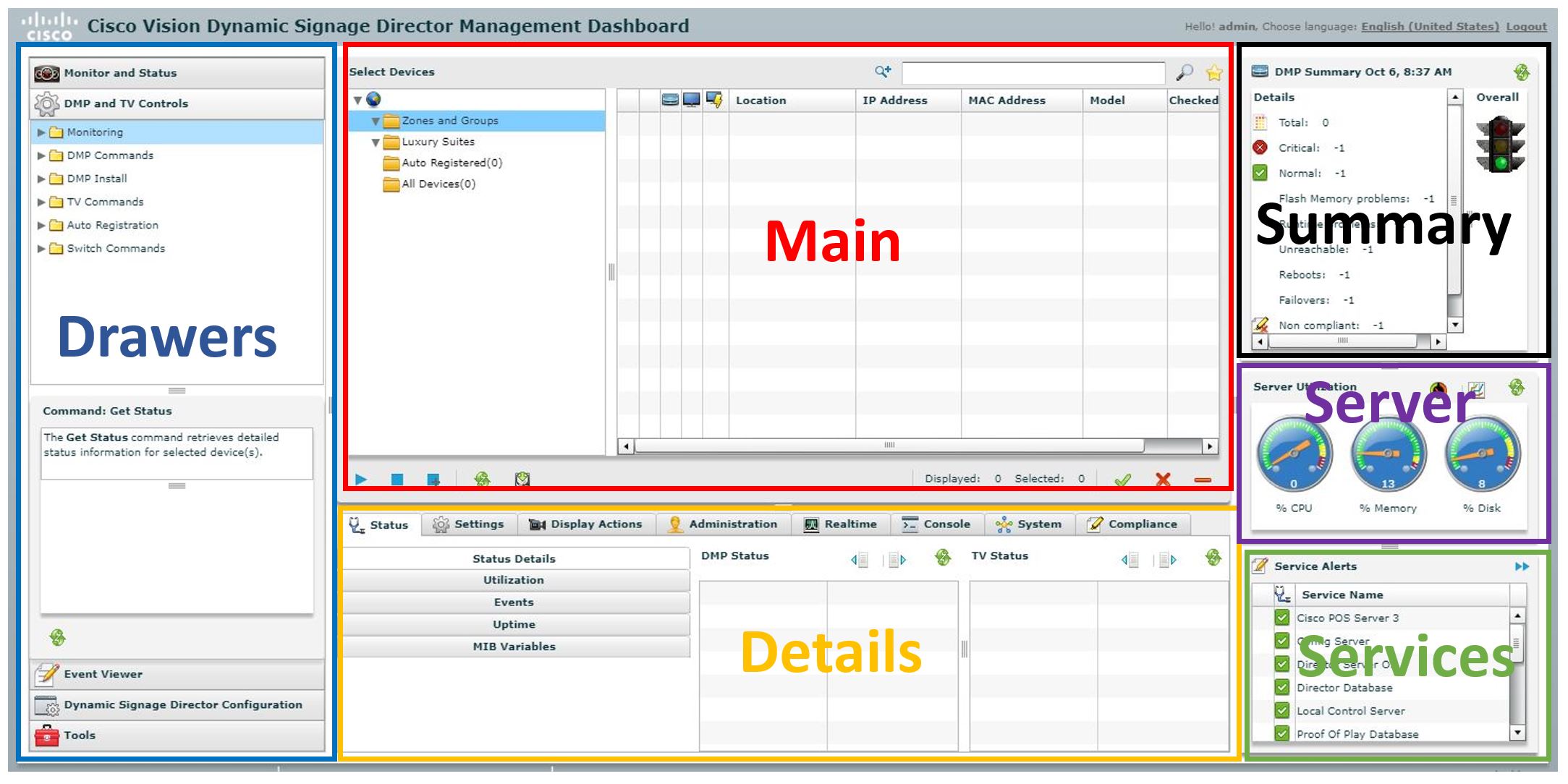Open the Tools drawer
Image resolution: width=1568 pixels, height=784 pixels.
pos(177,736)
